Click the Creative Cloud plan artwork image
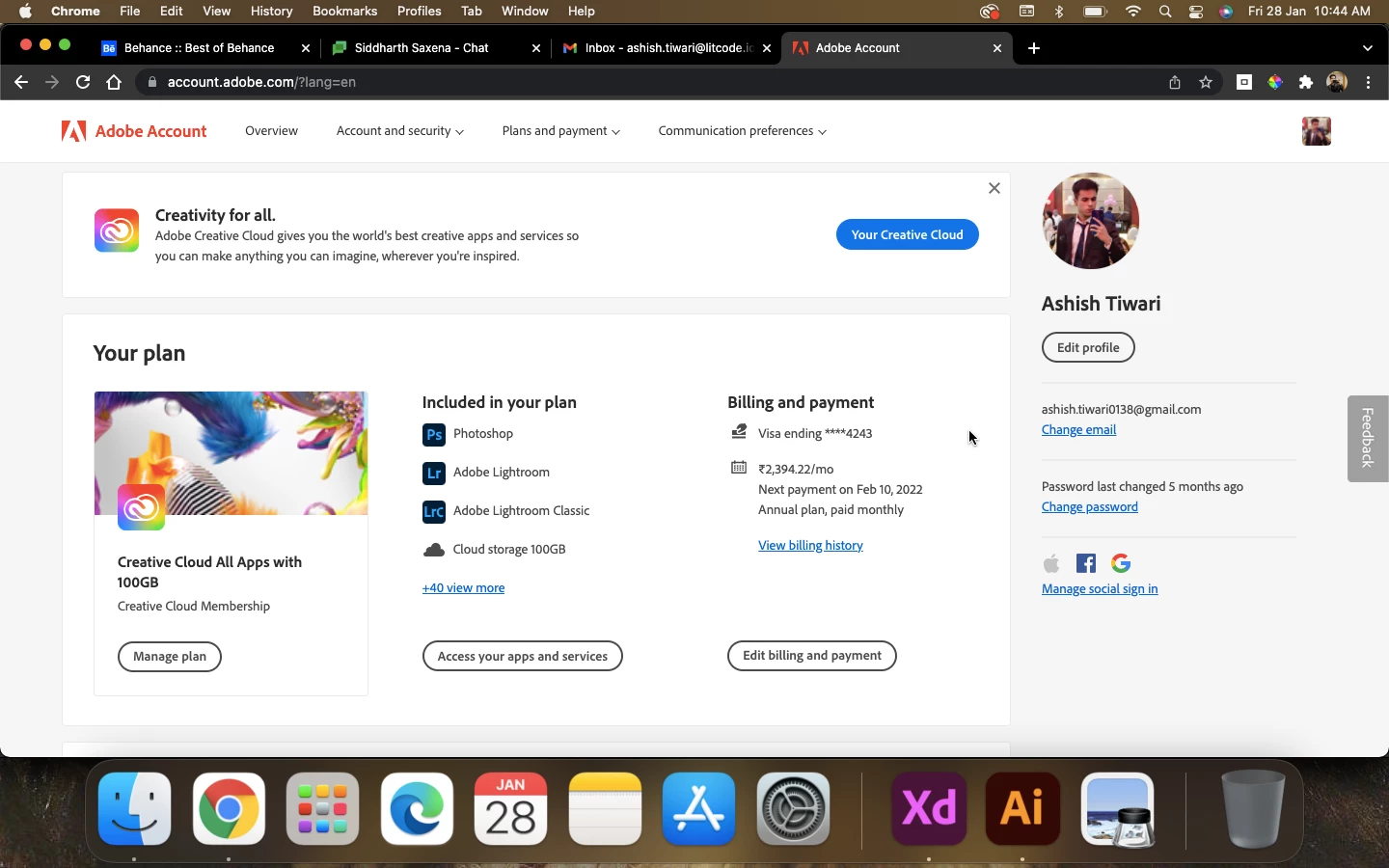The height and width of the screenshot is (868, 1389). pyautogui.click(x=231, y=453)
